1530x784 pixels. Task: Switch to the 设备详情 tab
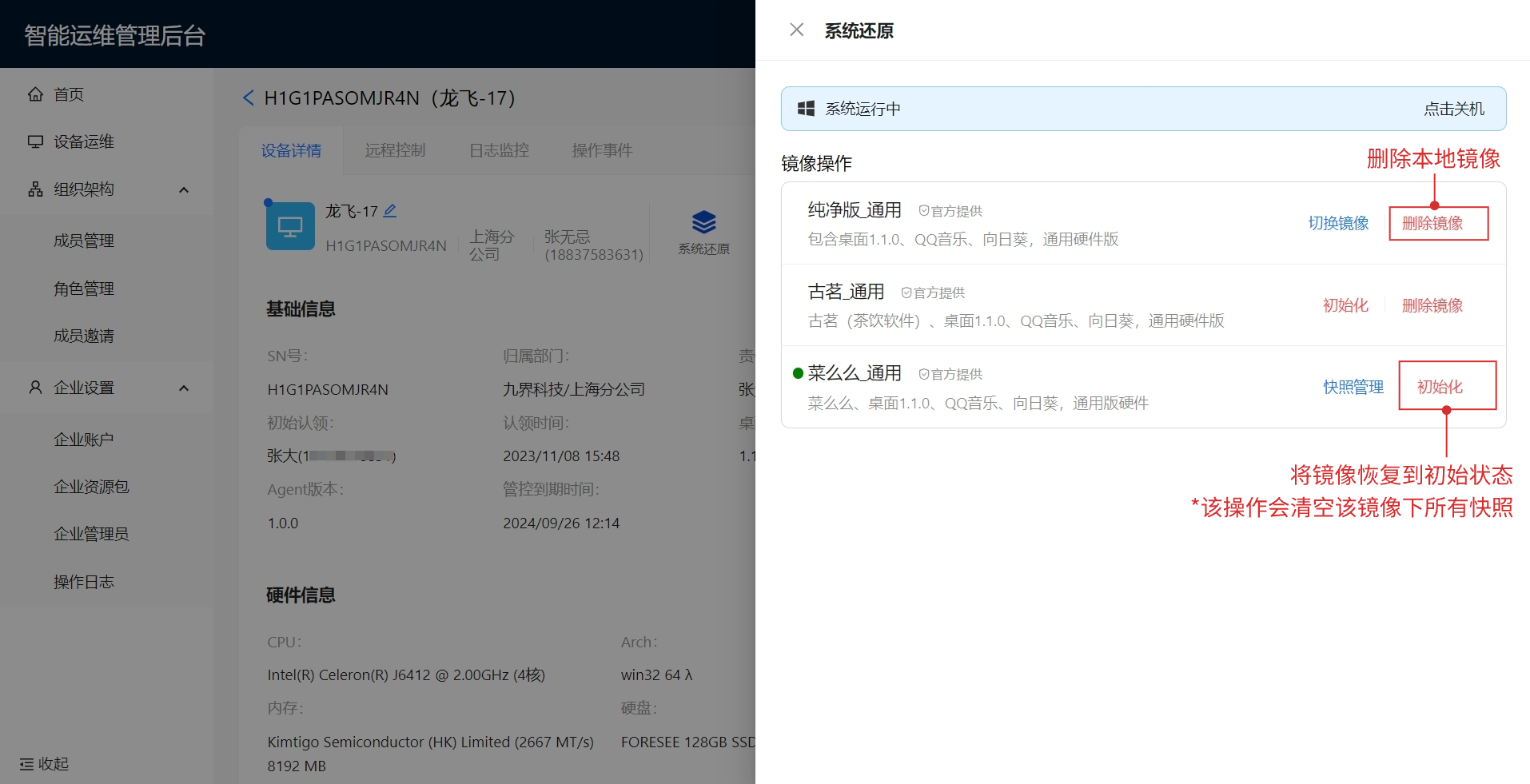click(x=291, y=150)
